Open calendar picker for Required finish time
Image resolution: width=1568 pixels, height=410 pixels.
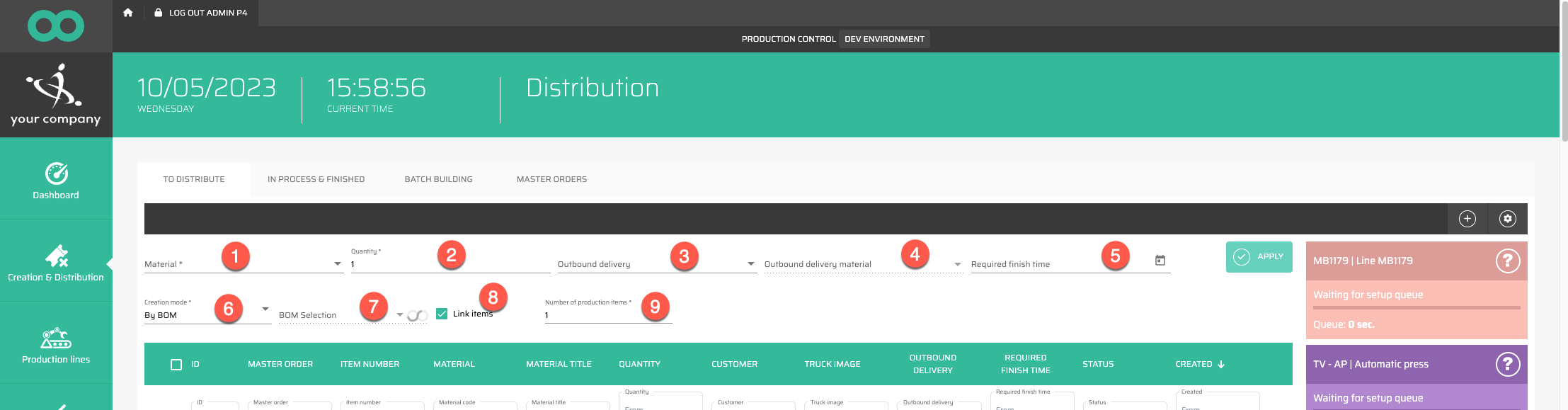tap(1160, 261)
